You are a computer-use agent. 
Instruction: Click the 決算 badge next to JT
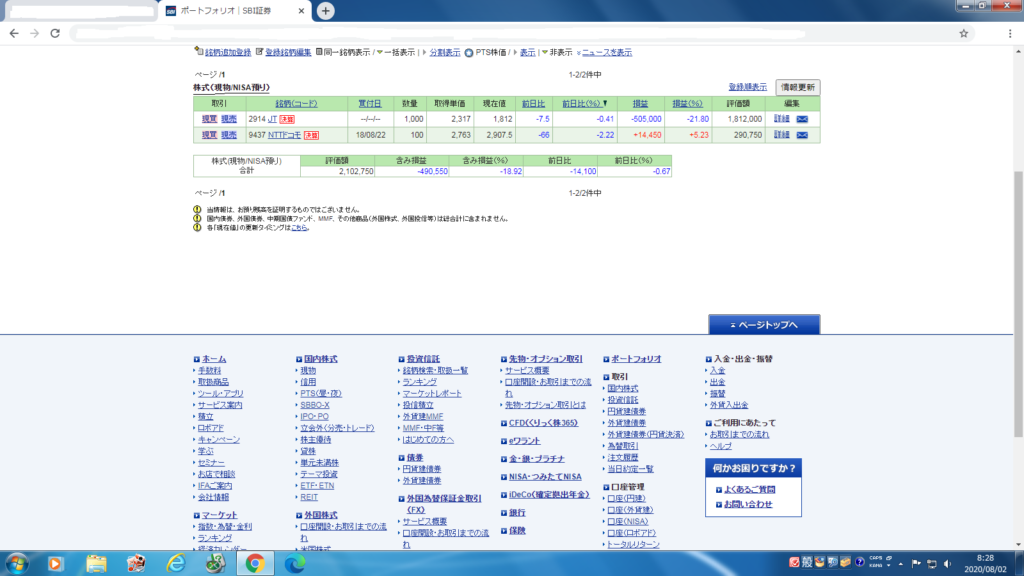(x=287, y=120)
